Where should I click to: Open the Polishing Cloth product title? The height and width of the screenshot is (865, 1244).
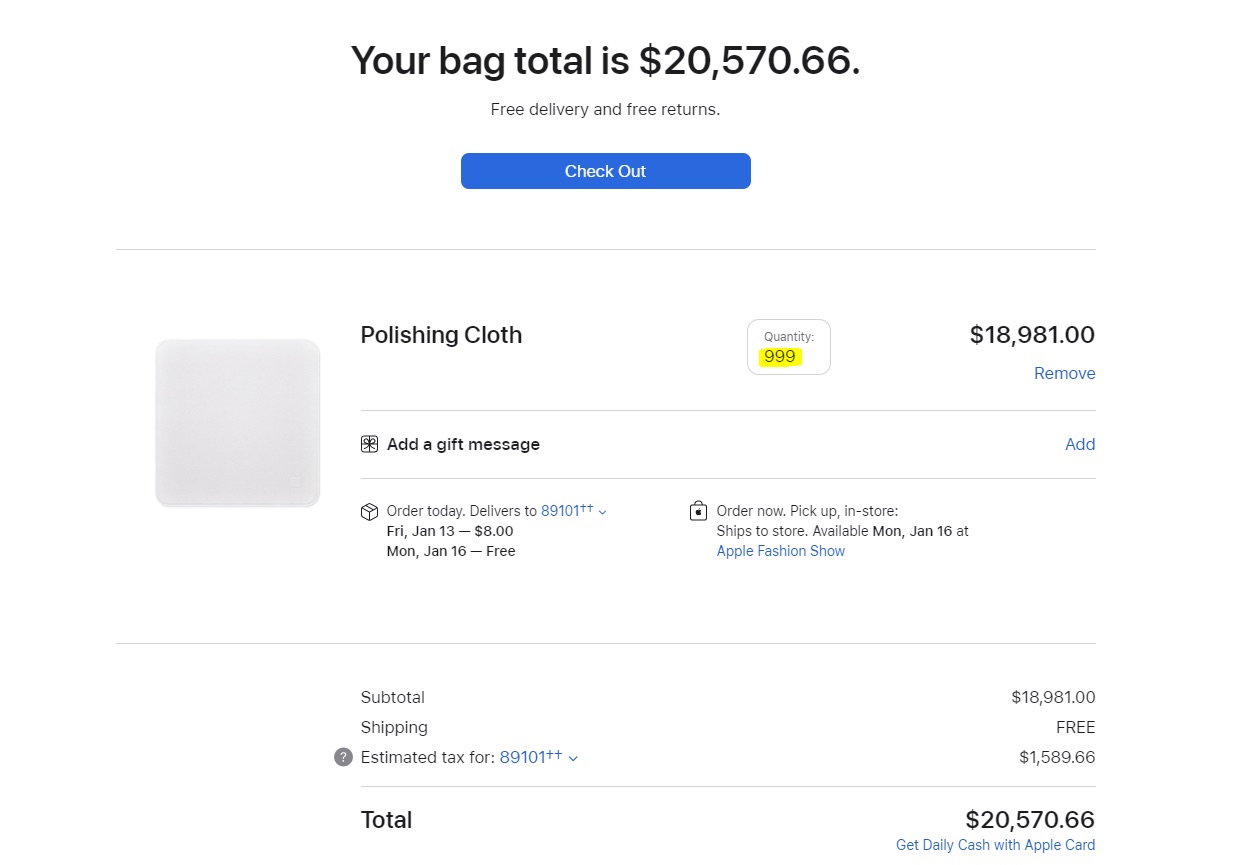click(441, 335)
